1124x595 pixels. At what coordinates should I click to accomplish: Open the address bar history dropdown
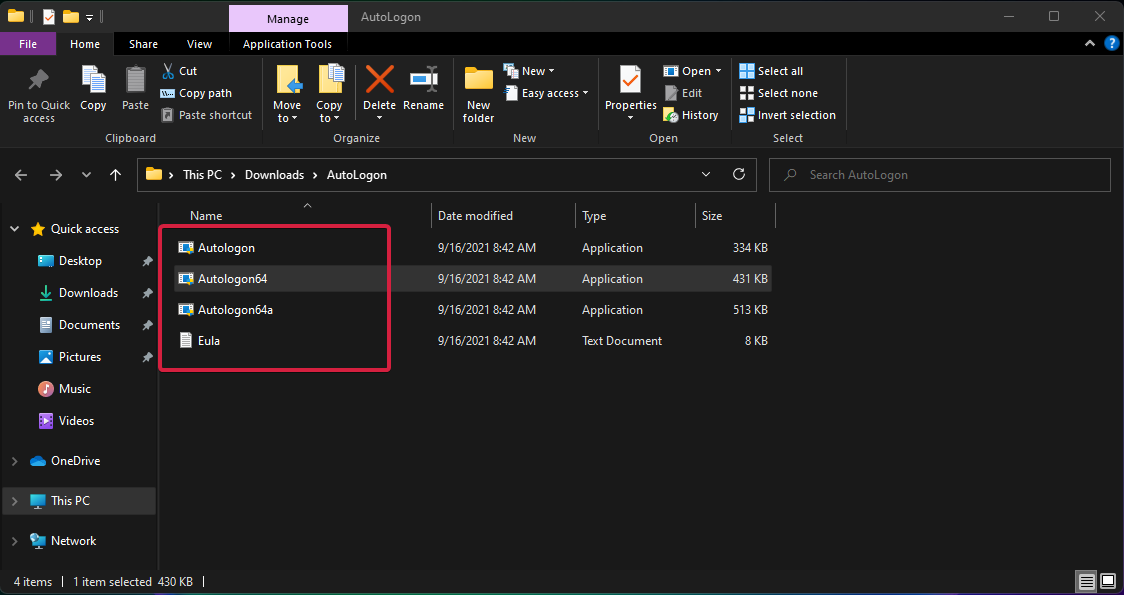pyautogui.click(x=706, y=174)
